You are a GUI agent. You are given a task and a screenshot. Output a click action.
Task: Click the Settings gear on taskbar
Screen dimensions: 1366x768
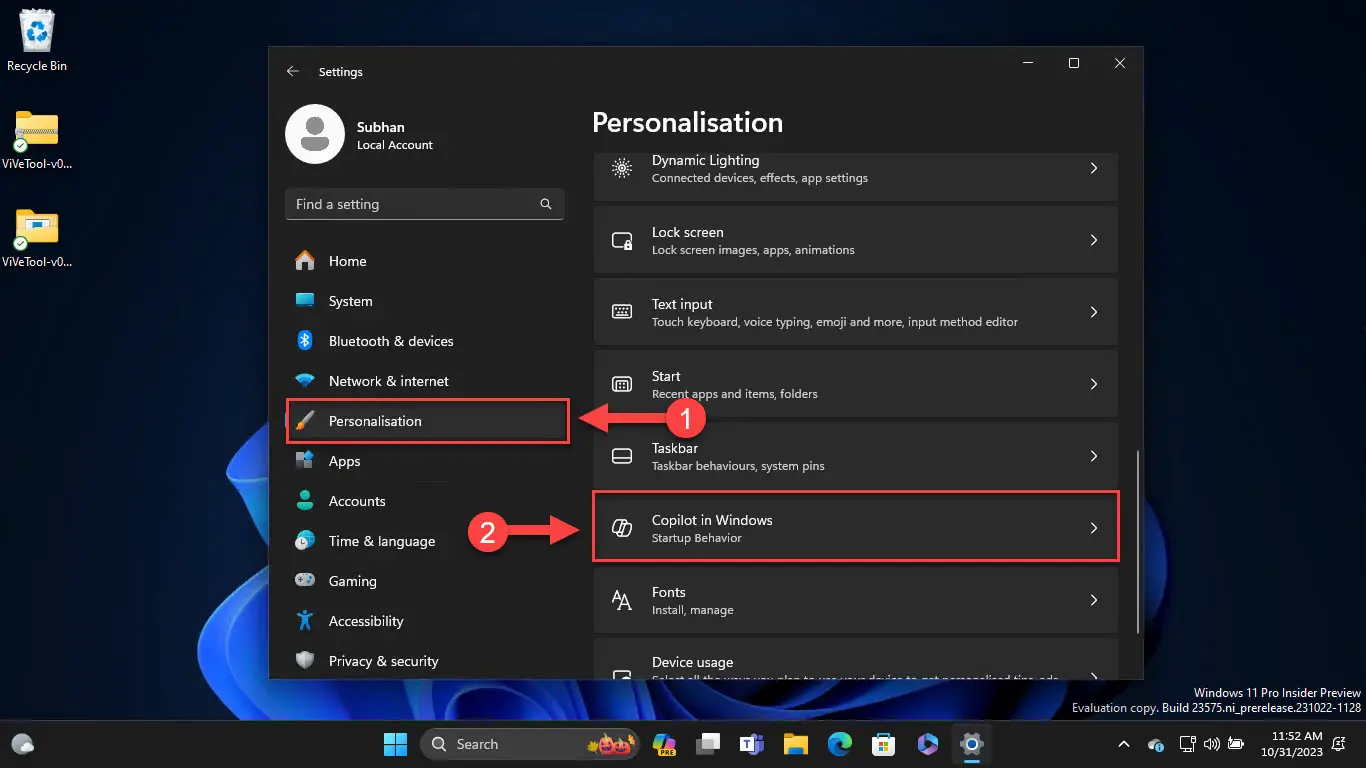[970, 744]
